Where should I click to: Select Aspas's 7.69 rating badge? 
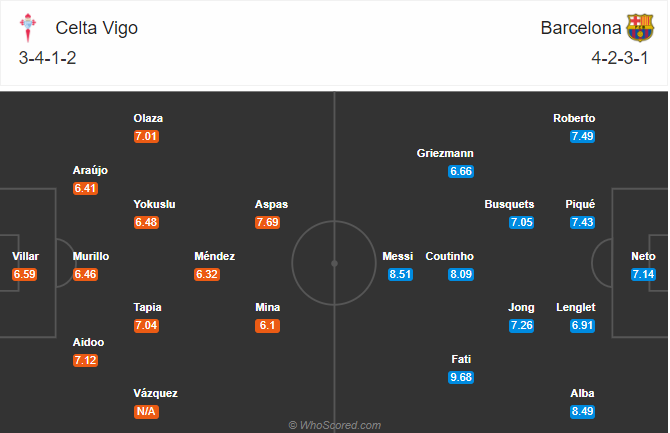[x=267, y=222]
